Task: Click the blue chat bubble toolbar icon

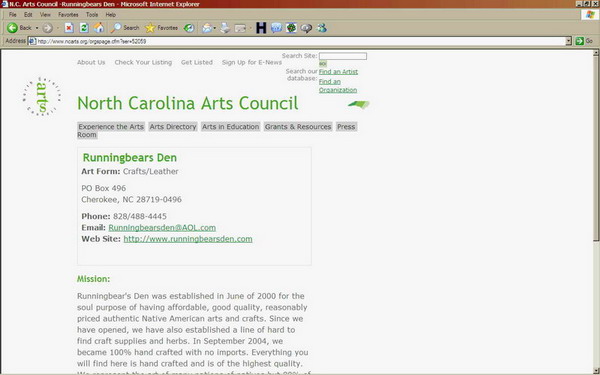Action: click(x=276, y=28)
